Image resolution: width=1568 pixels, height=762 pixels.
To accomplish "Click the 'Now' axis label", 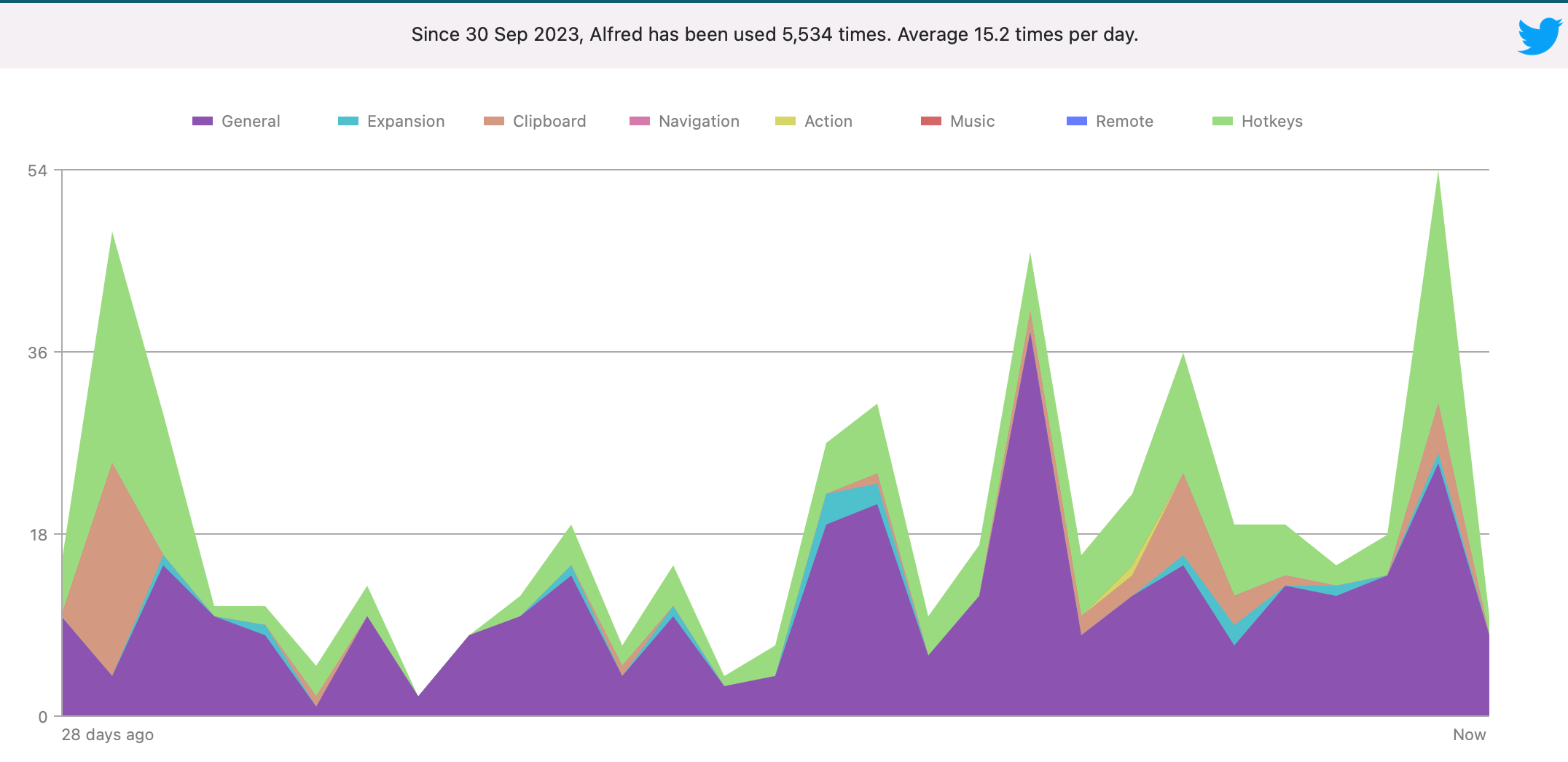I will pyautogui.click(x=1469, y=734).
